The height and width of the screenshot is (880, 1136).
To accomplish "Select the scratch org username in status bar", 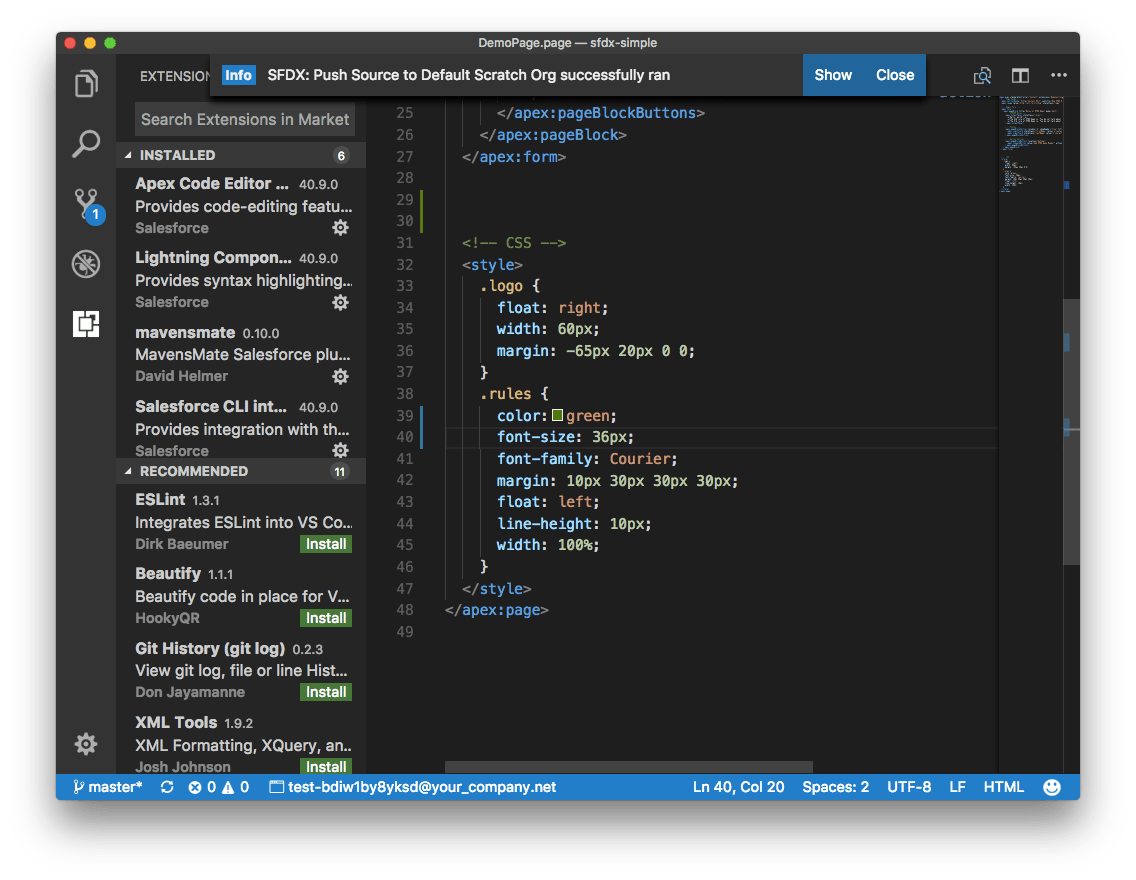I will pyautogui.click(x=413, y=787).
